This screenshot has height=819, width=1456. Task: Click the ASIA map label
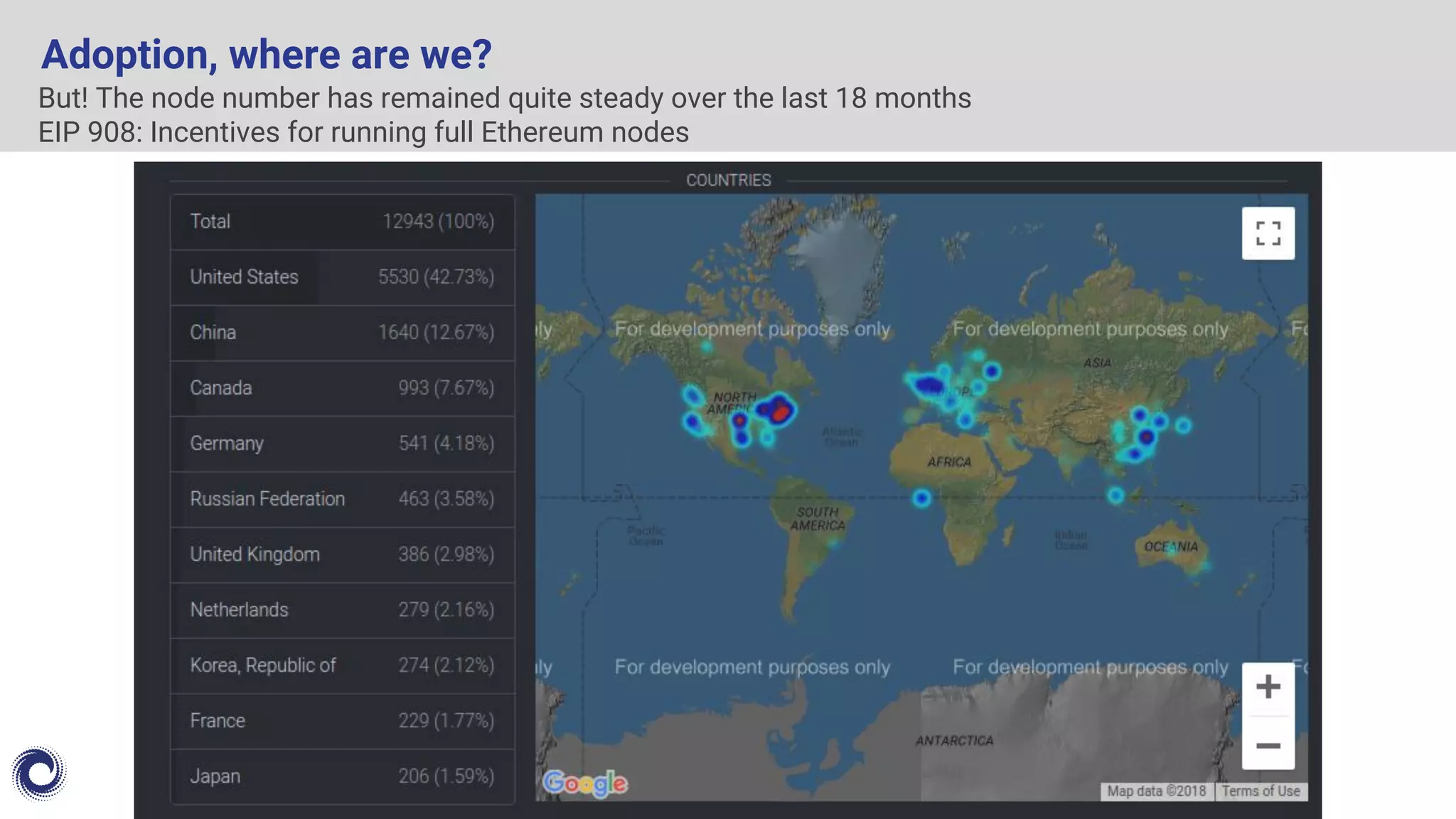[x=1097, y=363]
